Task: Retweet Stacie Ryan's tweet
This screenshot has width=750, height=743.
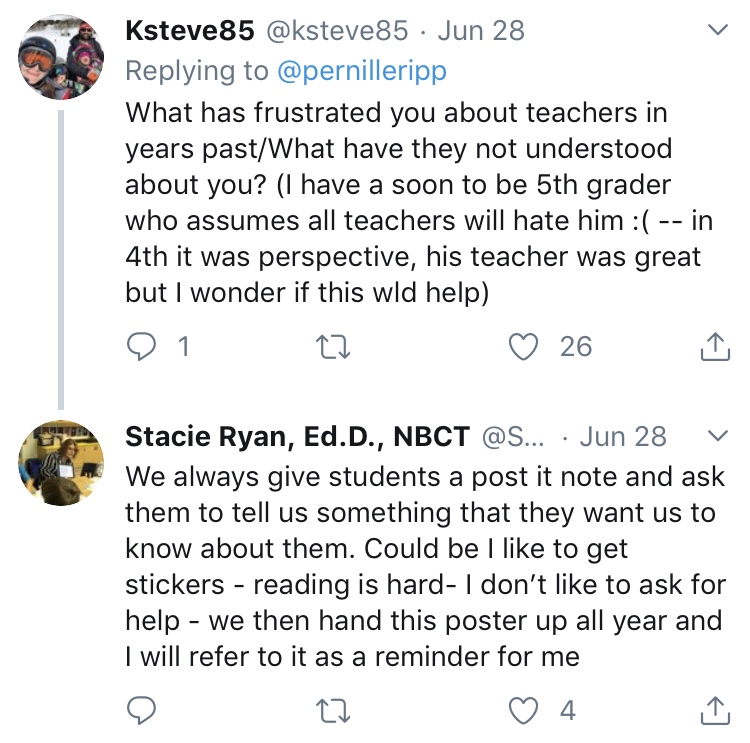Action: click(x=328, y=711)
